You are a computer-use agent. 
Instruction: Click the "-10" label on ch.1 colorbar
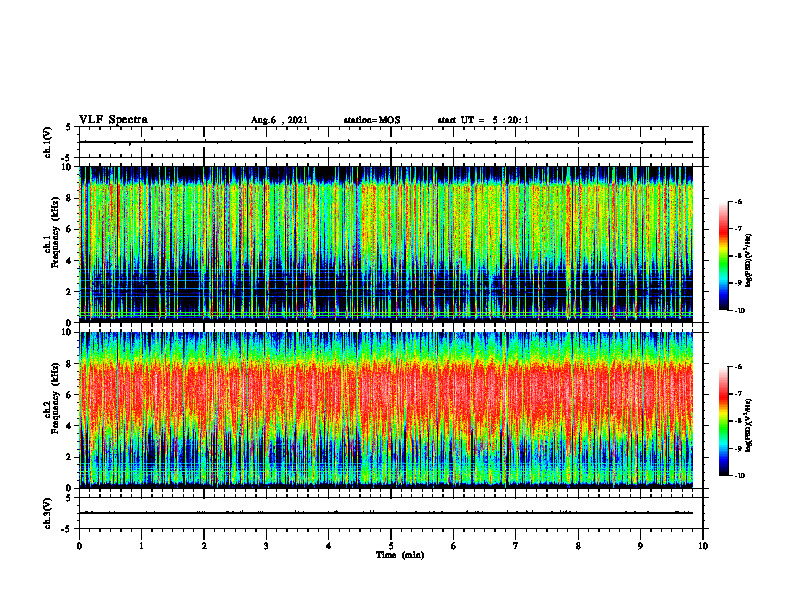pyautogui.click(x=739, y=311)
